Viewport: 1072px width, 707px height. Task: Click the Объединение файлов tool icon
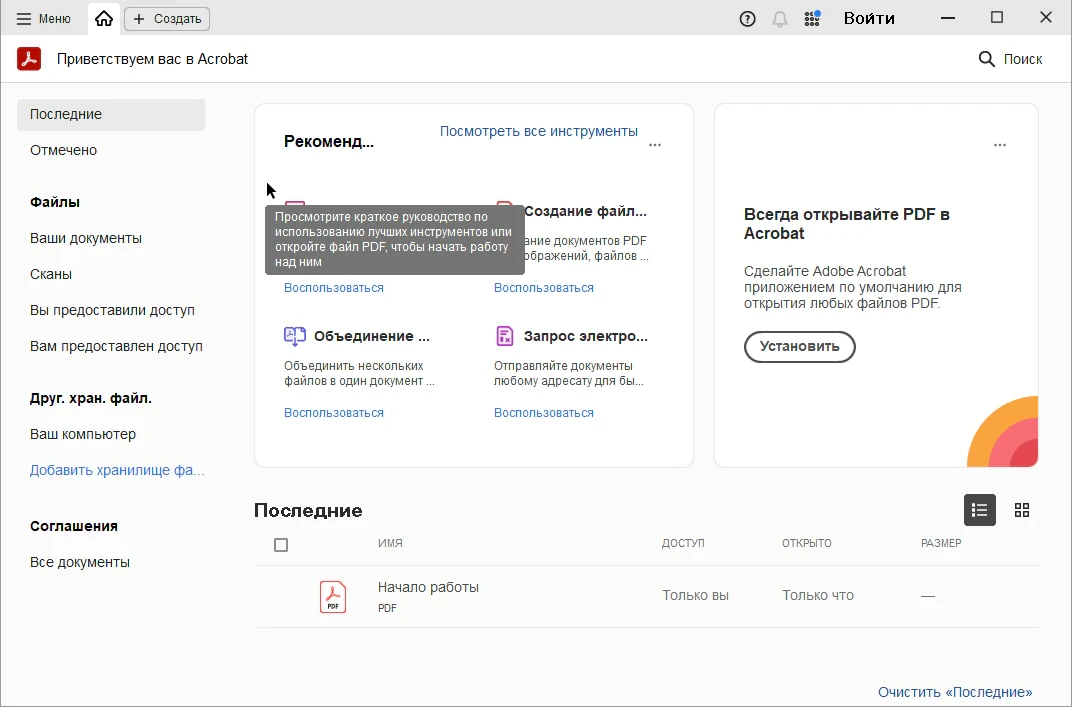(x=295, y=336)
